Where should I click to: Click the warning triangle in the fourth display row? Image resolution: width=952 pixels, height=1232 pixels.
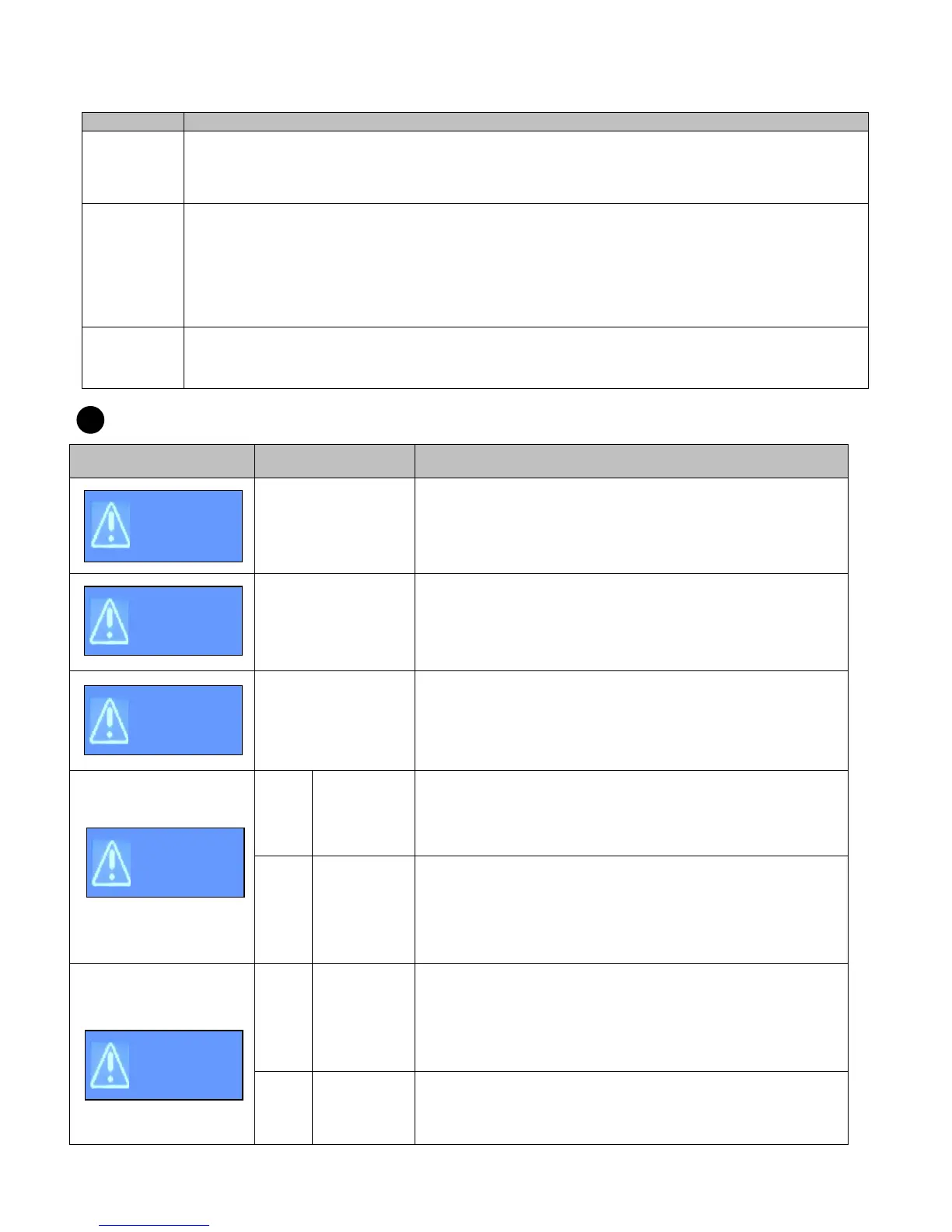point(112,863)
